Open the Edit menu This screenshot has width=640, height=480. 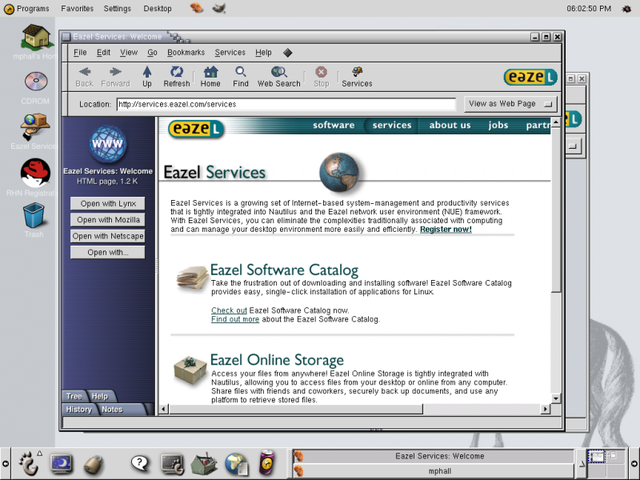tap(103, 53)
